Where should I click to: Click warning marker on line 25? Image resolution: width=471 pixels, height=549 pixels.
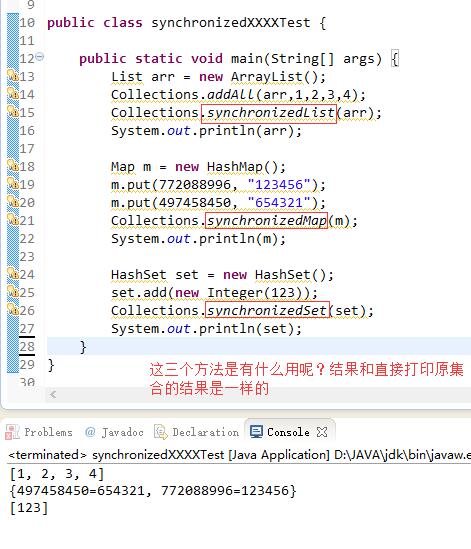[13, 292]
